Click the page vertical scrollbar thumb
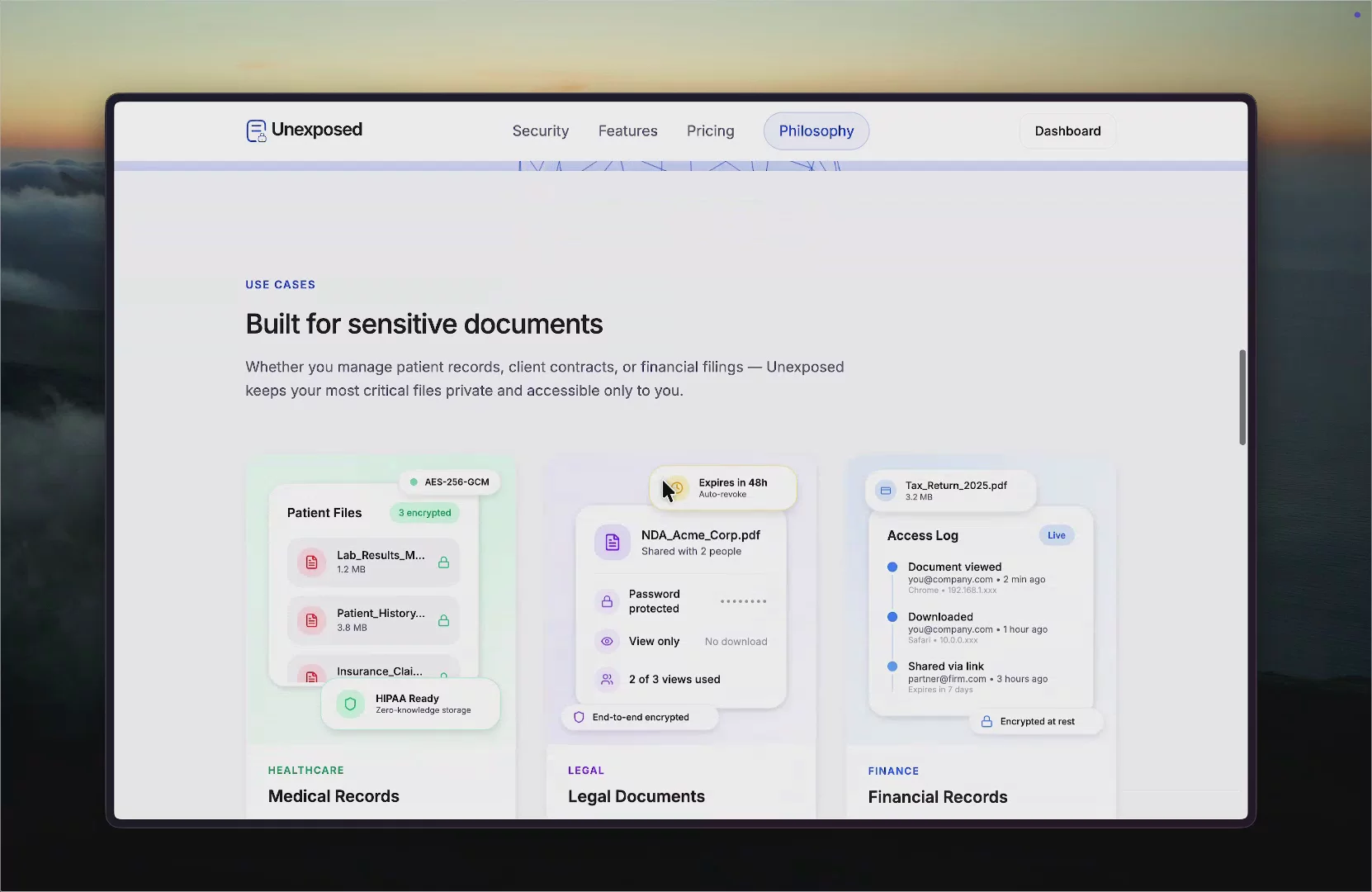The image size is (1372, 892). 1242,397
